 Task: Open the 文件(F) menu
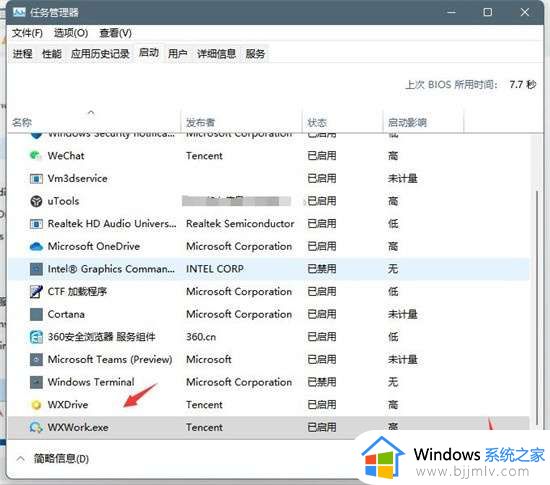(x=27, y=33)
